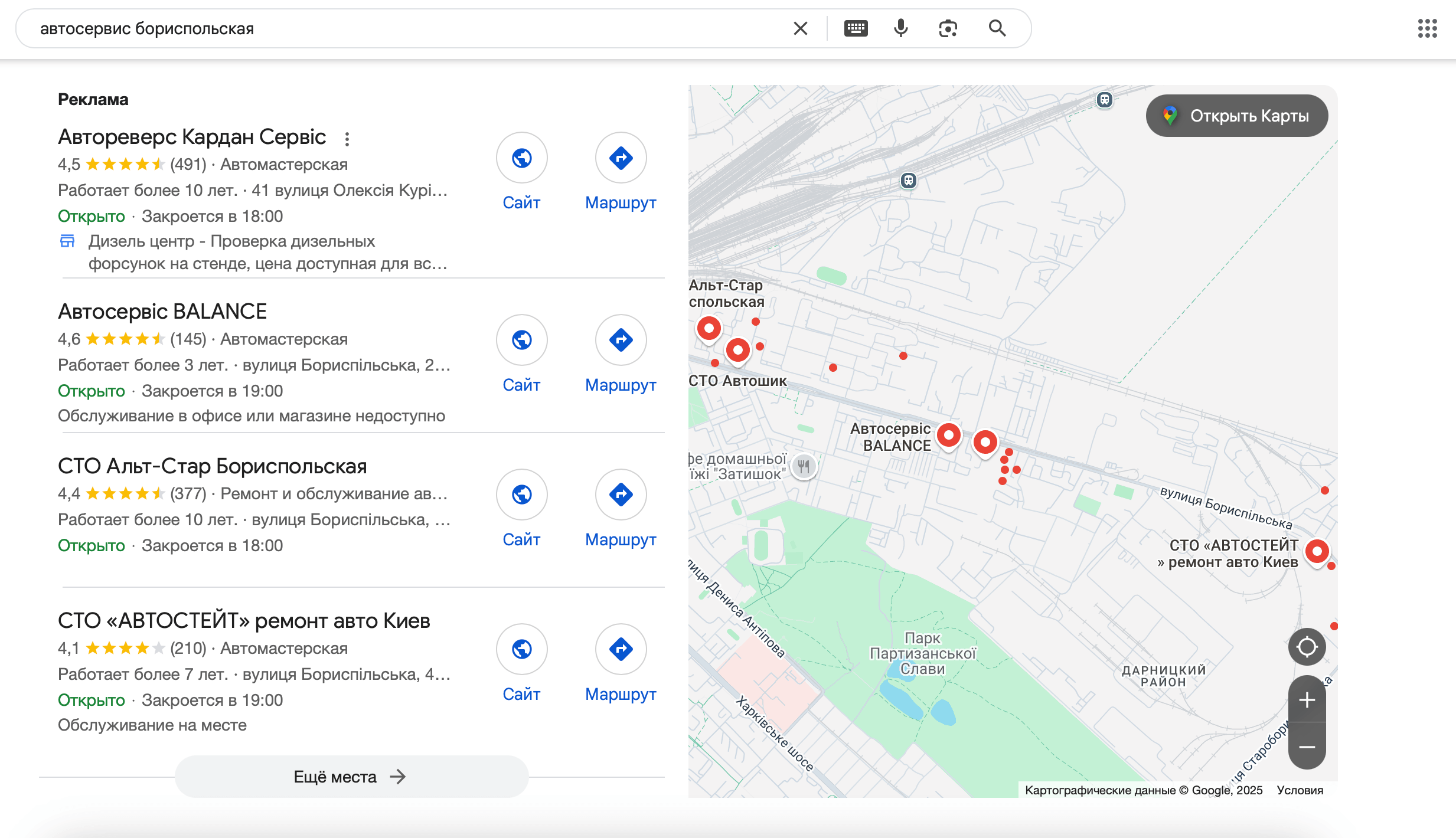This screenshot has height=838, width=1456.
Task: Click 'Обслуживание на месте' text
Action: (152, 725)
